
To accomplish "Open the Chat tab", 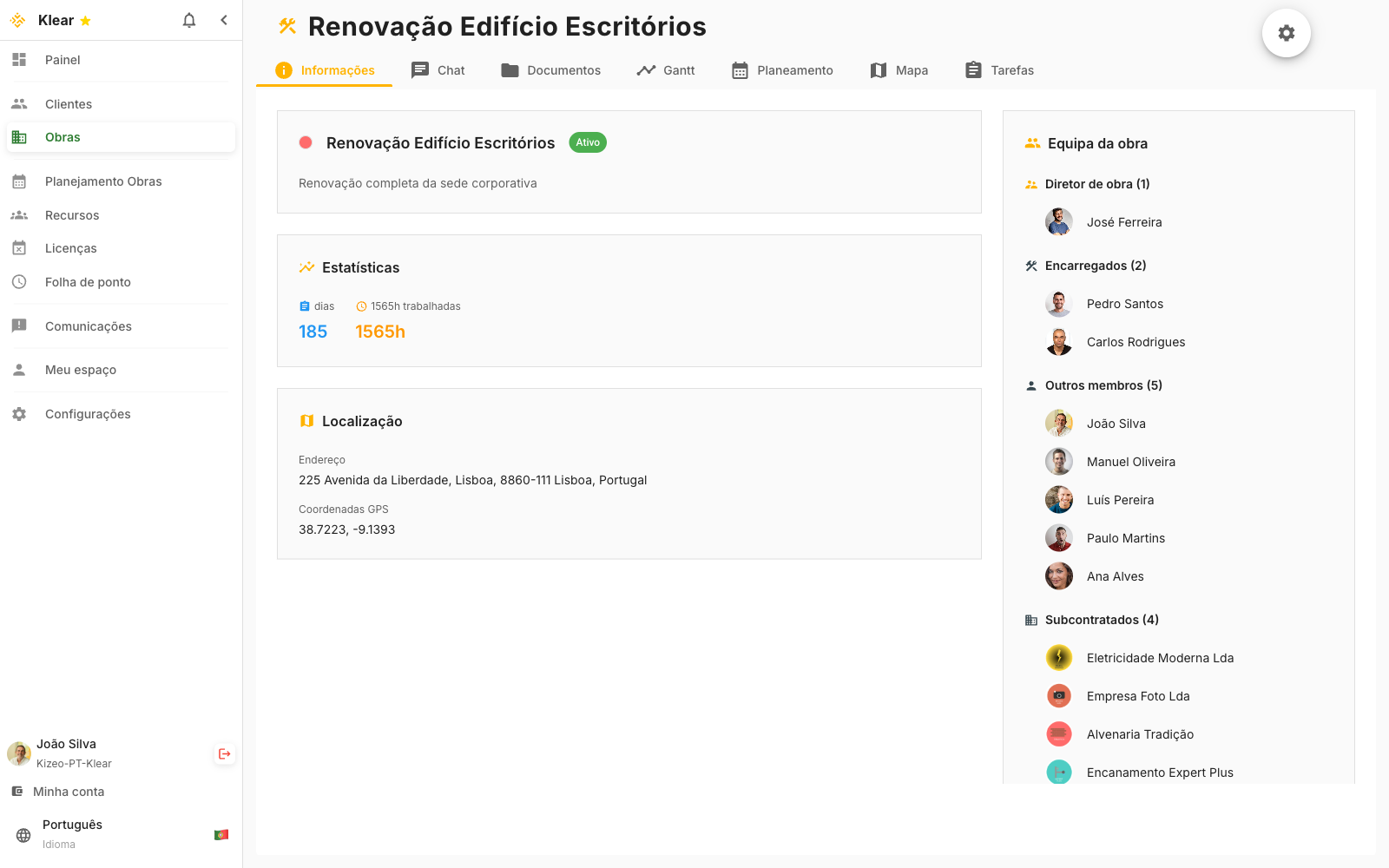I will pos(438,70).
